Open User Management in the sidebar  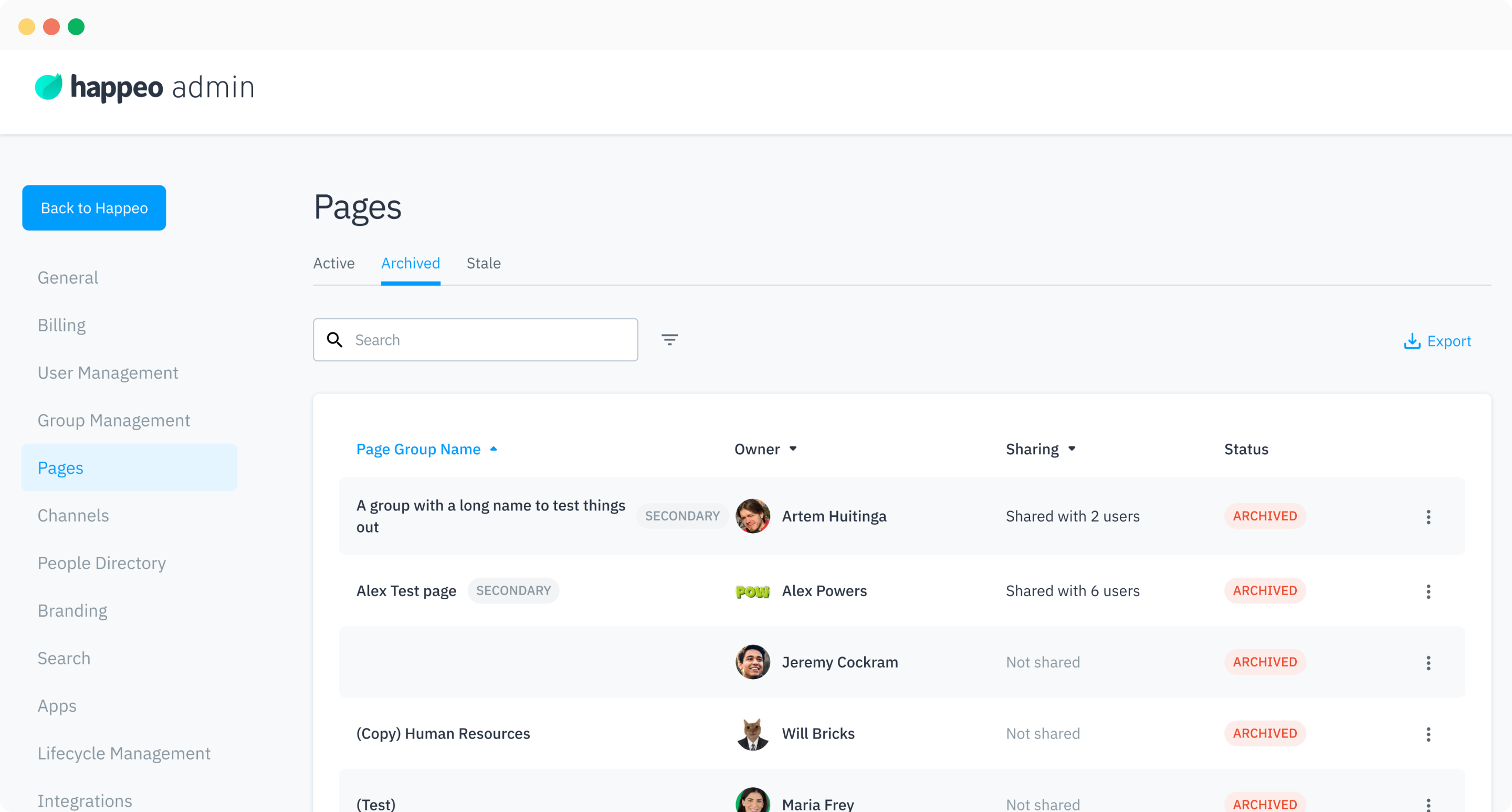point(108,373)
